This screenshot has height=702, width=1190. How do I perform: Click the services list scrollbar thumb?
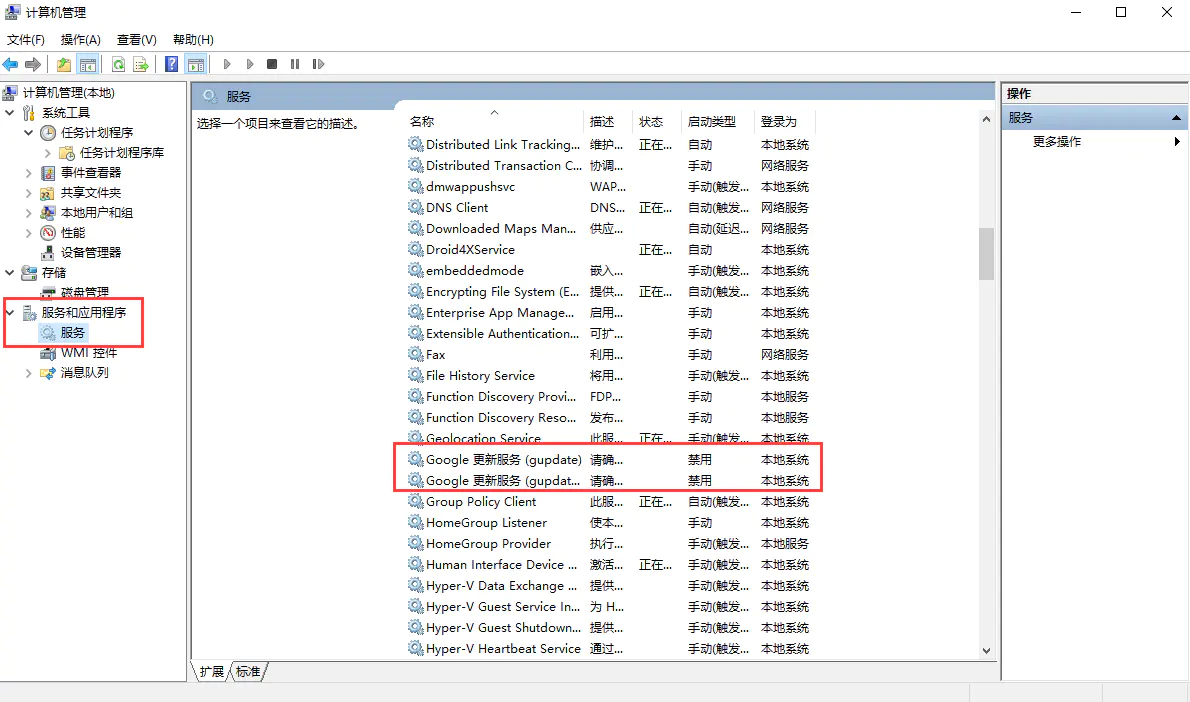pos(986,253)
